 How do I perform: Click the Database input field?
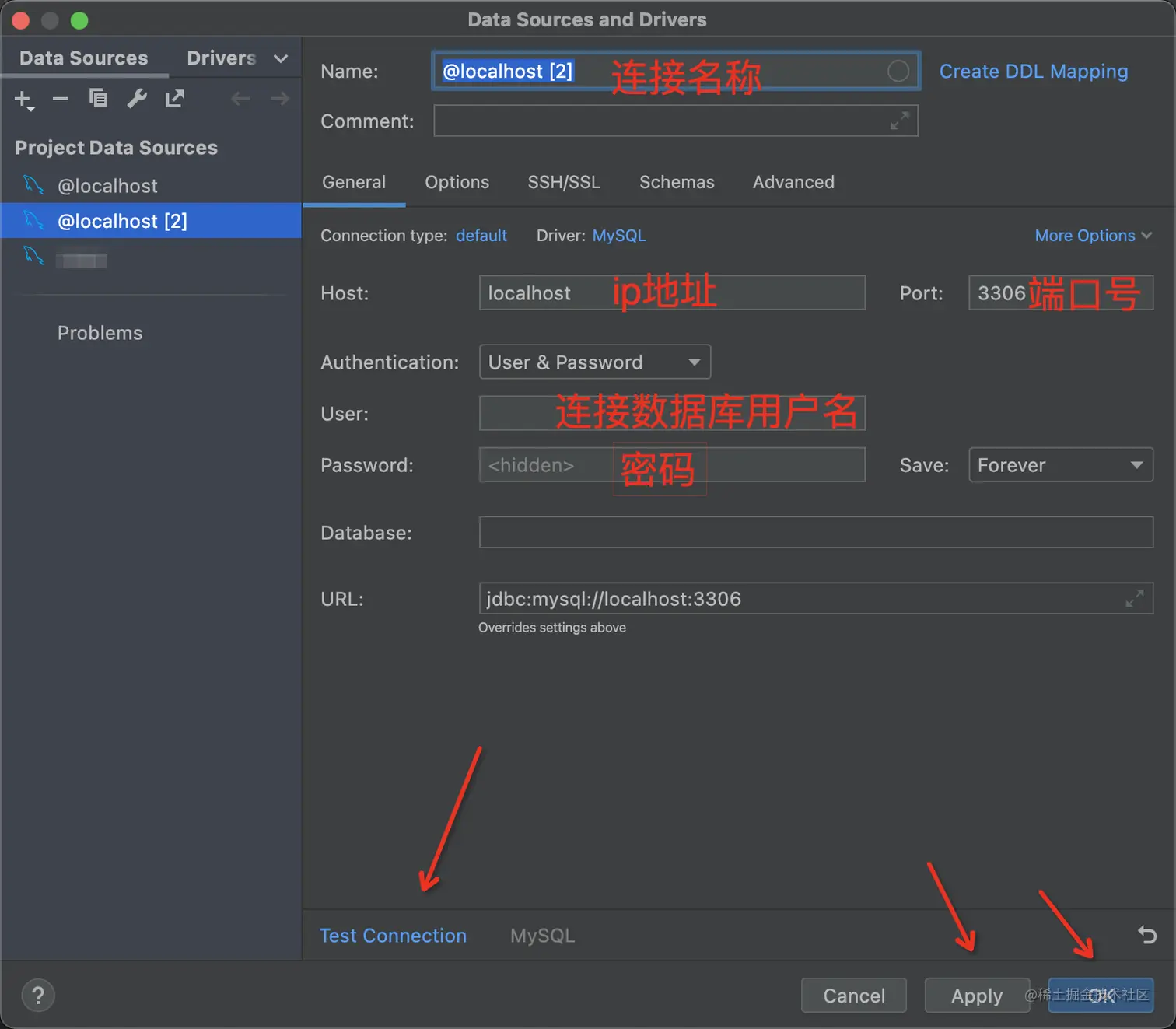tap(816, 532)
